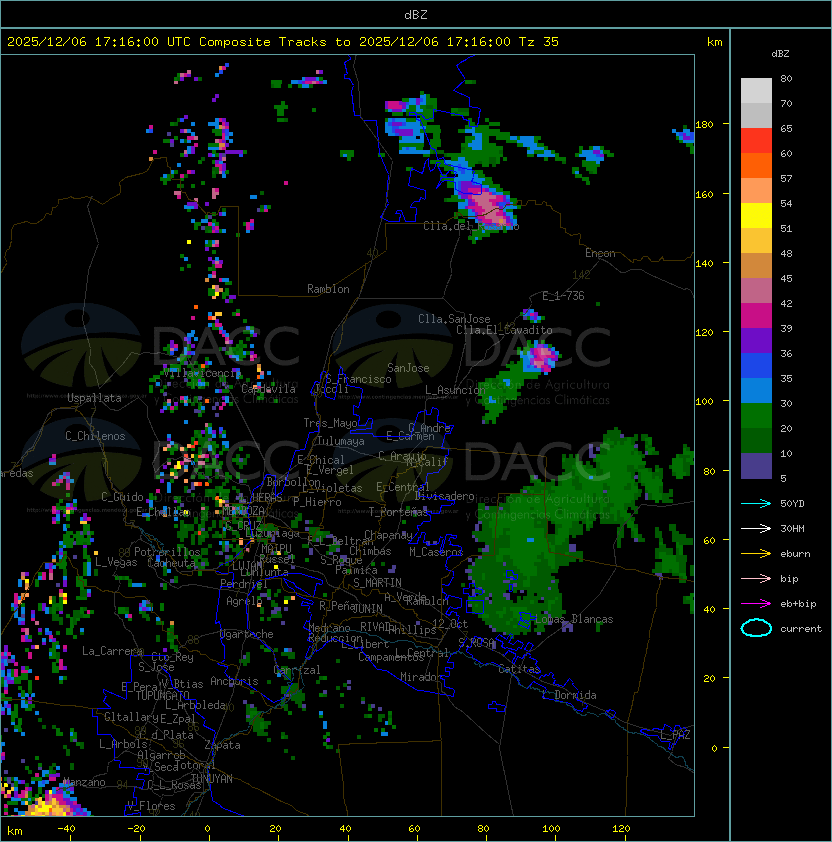Image resolution: width=832 pixels, height=842 pixels.
Task: Click the 0 tick on vertical axis
Action: tap(714, 748)
